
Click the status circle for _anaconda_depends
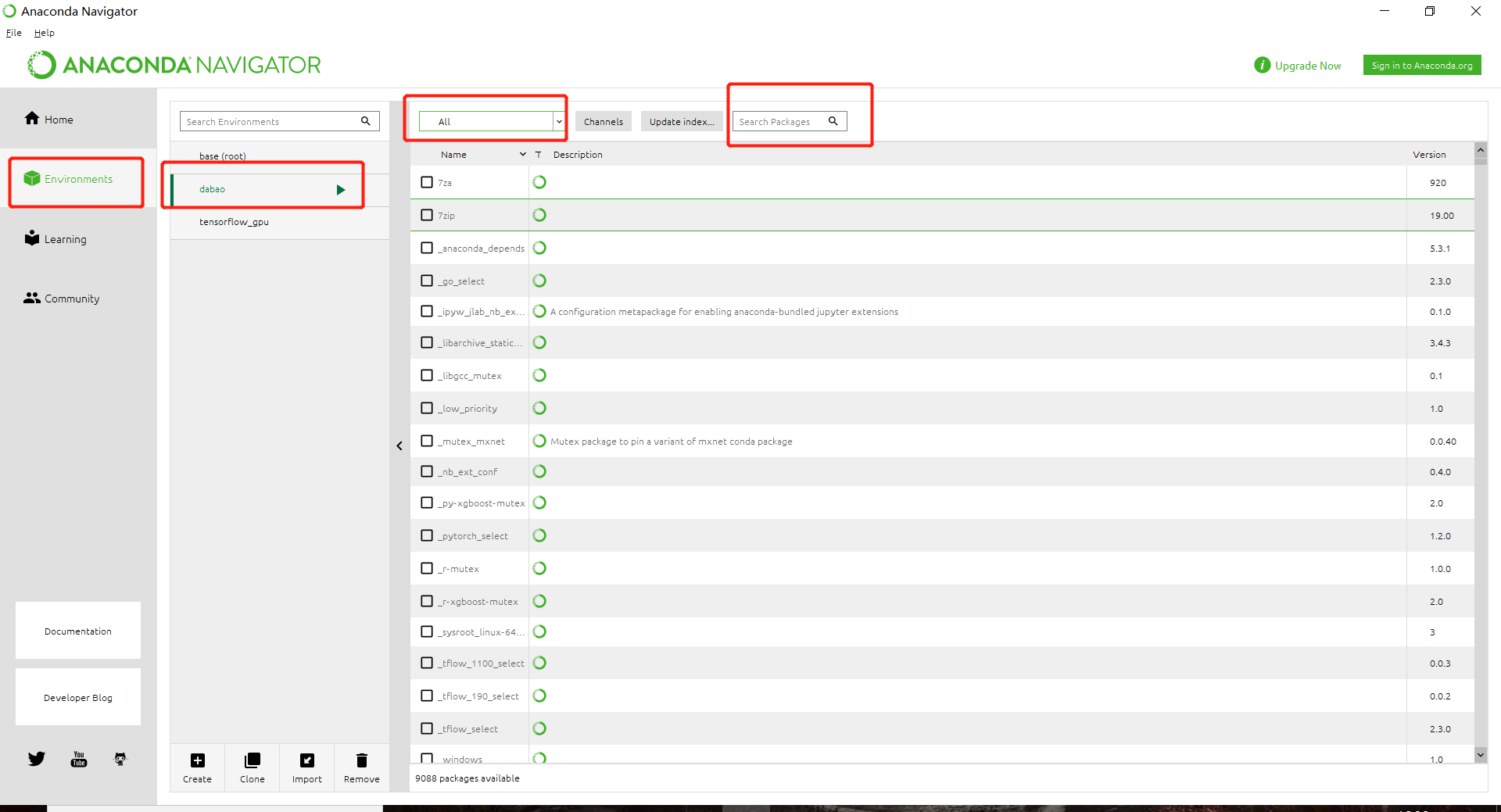[x=539, y=248]
